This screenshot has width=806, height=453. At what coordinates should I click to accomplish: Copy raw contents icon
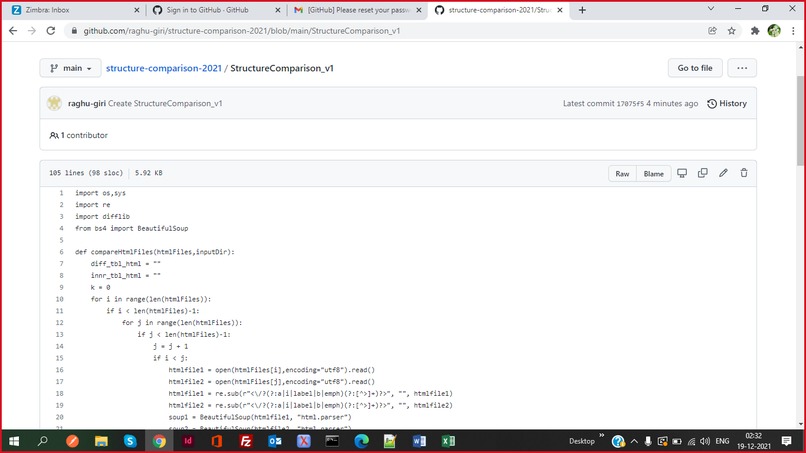click(703, 173)
